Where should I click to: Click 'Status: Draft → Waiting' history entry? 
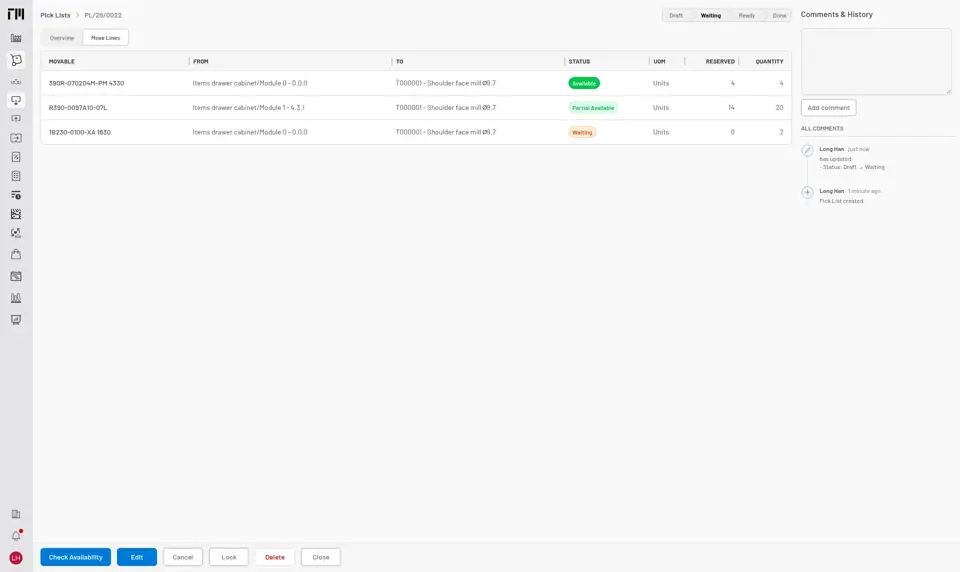click(x=852, y=167)
